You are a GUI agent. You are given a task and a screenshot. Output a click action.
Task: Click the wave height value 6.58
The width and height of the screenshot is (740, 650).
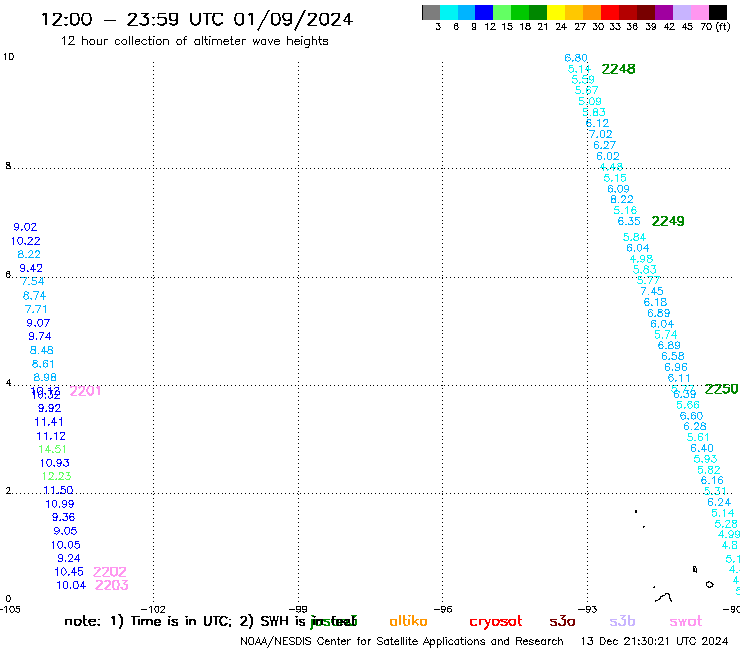click(x=673, y=356)
